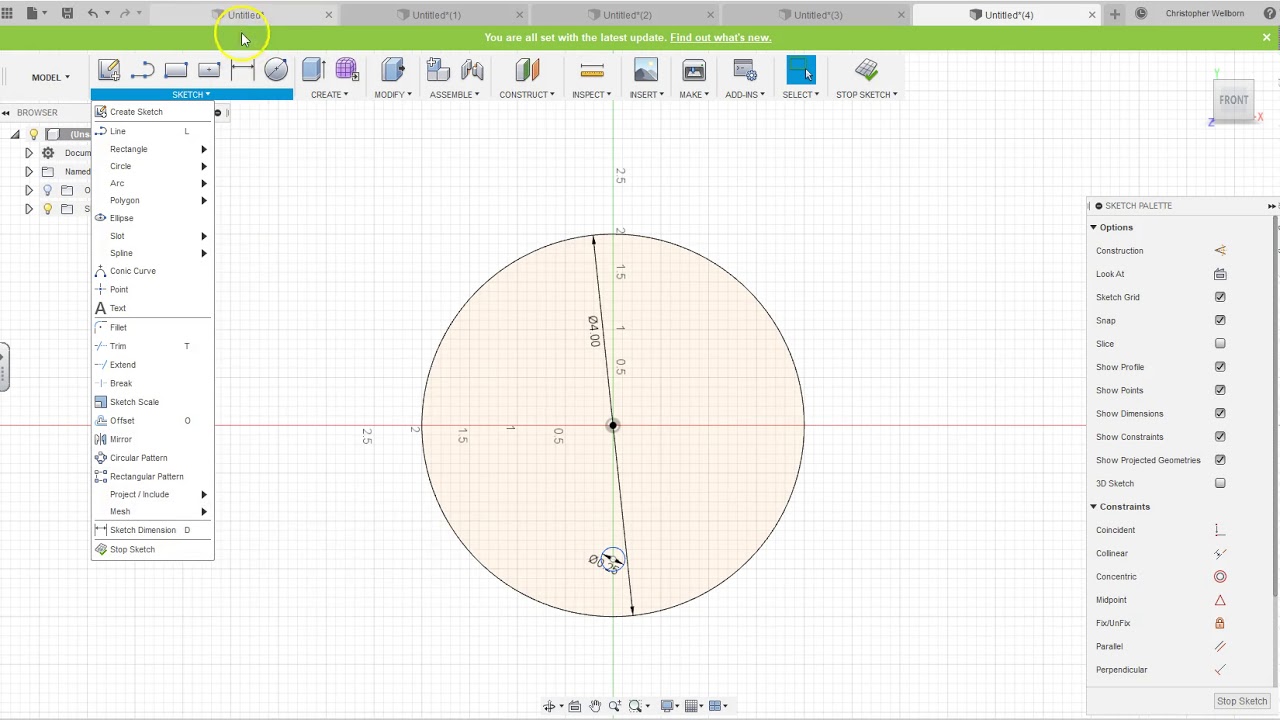The width and height of the screenshot is (1280, 720).
Task: Click Stop Sketch button in Sketch Palette
Action: tap(1242, 702)
